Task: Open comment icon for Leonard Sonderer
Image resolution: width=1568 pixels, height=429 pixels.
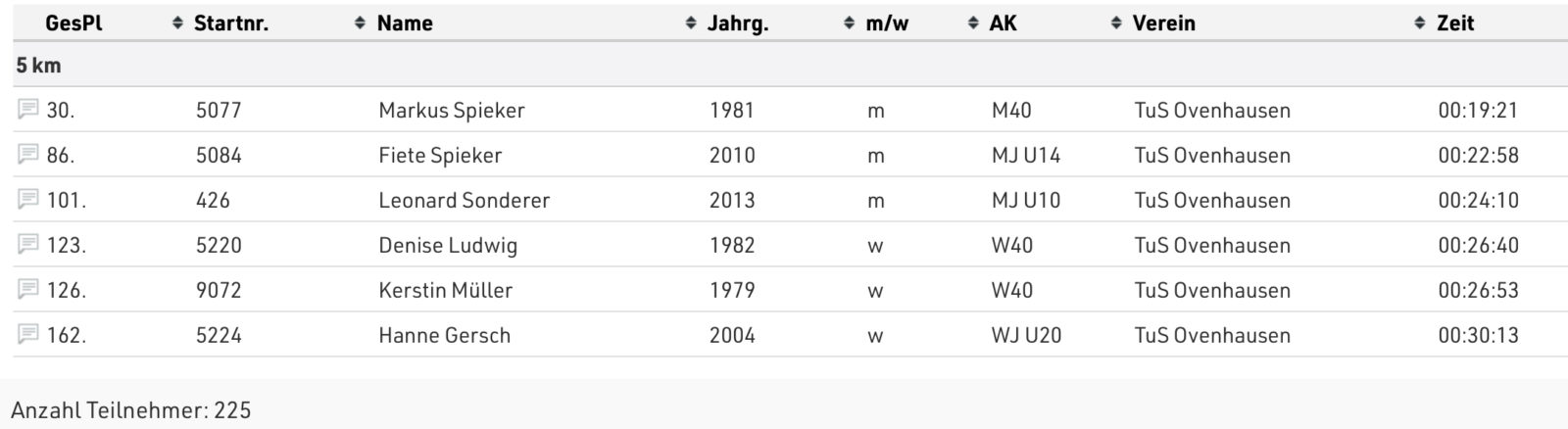Action: (x=27, y=199)
